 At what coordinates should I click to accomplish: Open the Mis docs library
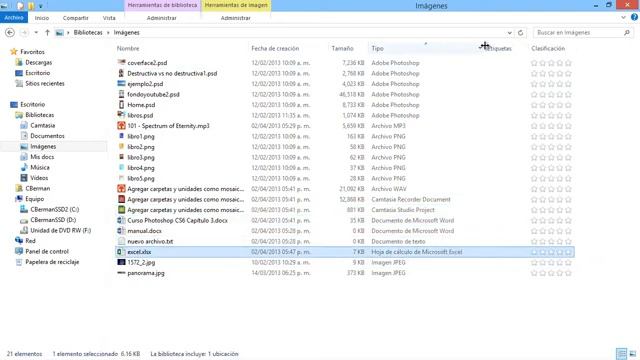click(42, 157)
